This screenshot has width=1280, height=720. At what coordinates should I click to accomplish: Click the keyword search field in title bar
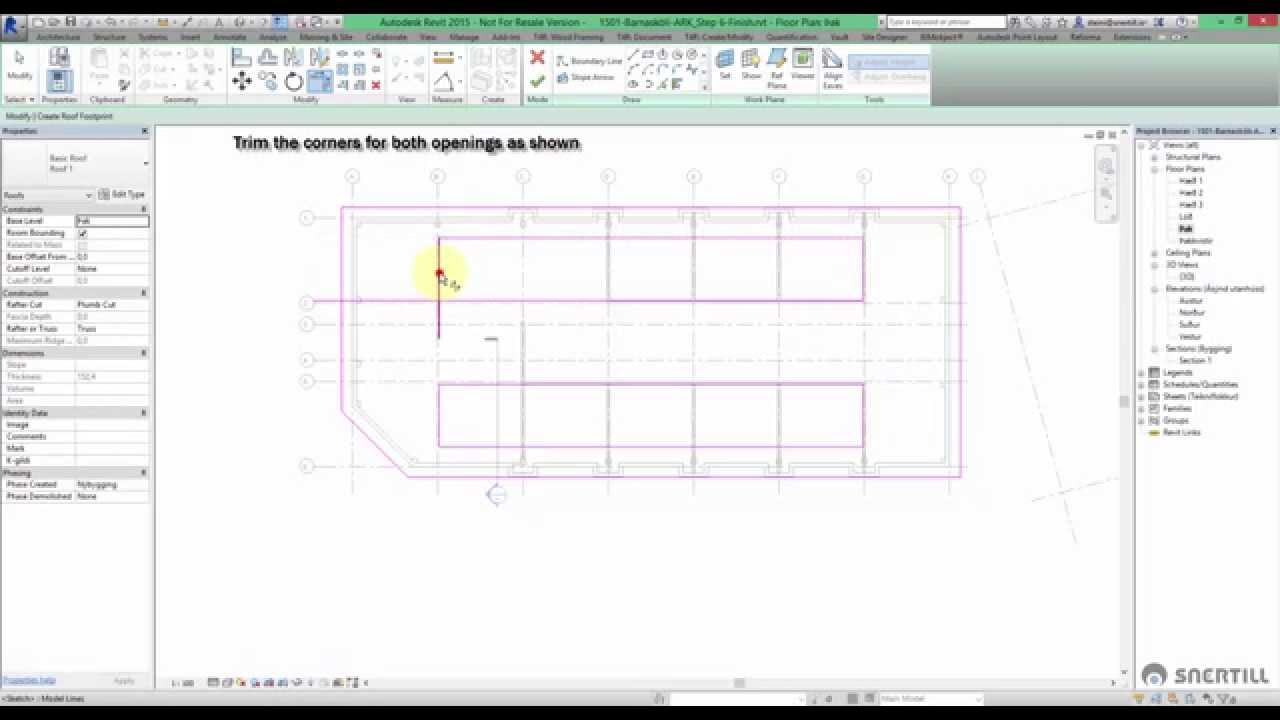coord(945,21)
